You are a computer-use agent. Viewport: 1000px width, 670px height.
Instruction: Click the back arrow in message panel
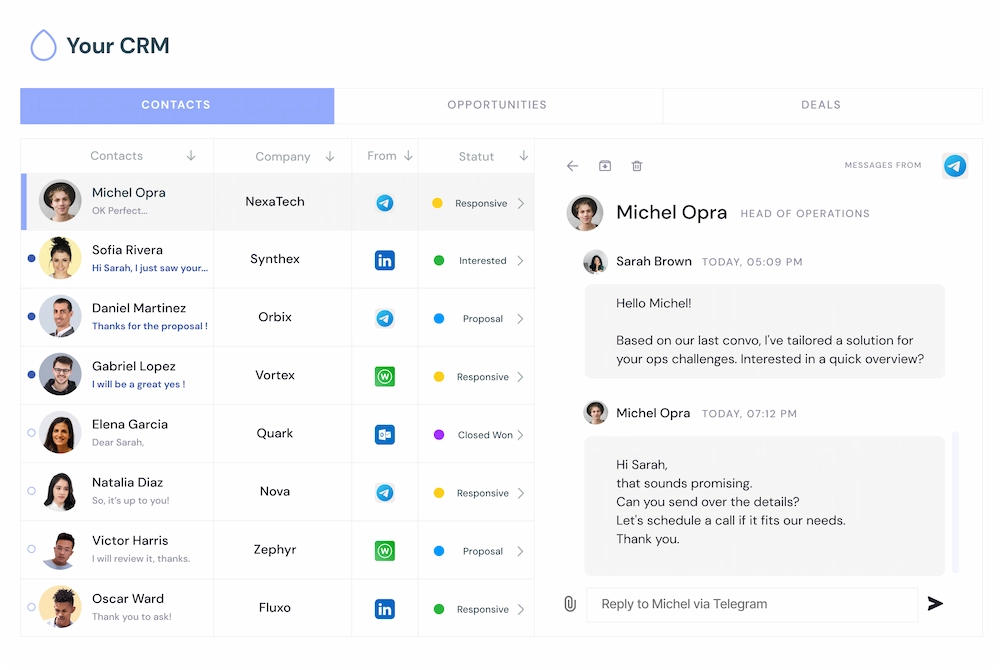pos(572,166)
